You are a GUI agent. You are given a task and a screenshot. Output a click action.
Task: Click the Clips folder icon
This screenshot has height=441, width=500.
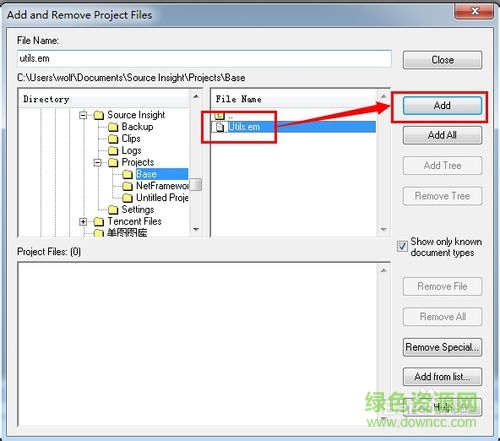[113, 139]
